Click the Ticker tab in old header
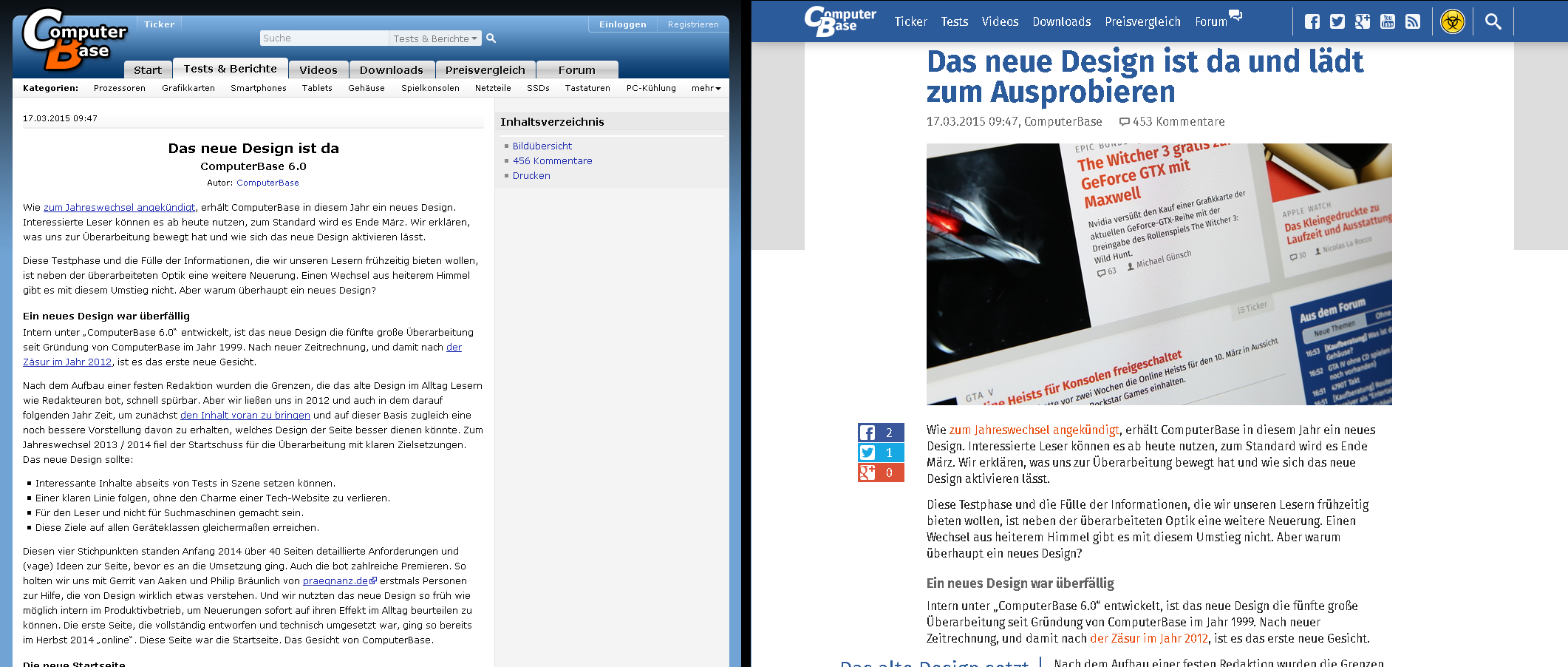1568x667 pixels. click(160, 24)
